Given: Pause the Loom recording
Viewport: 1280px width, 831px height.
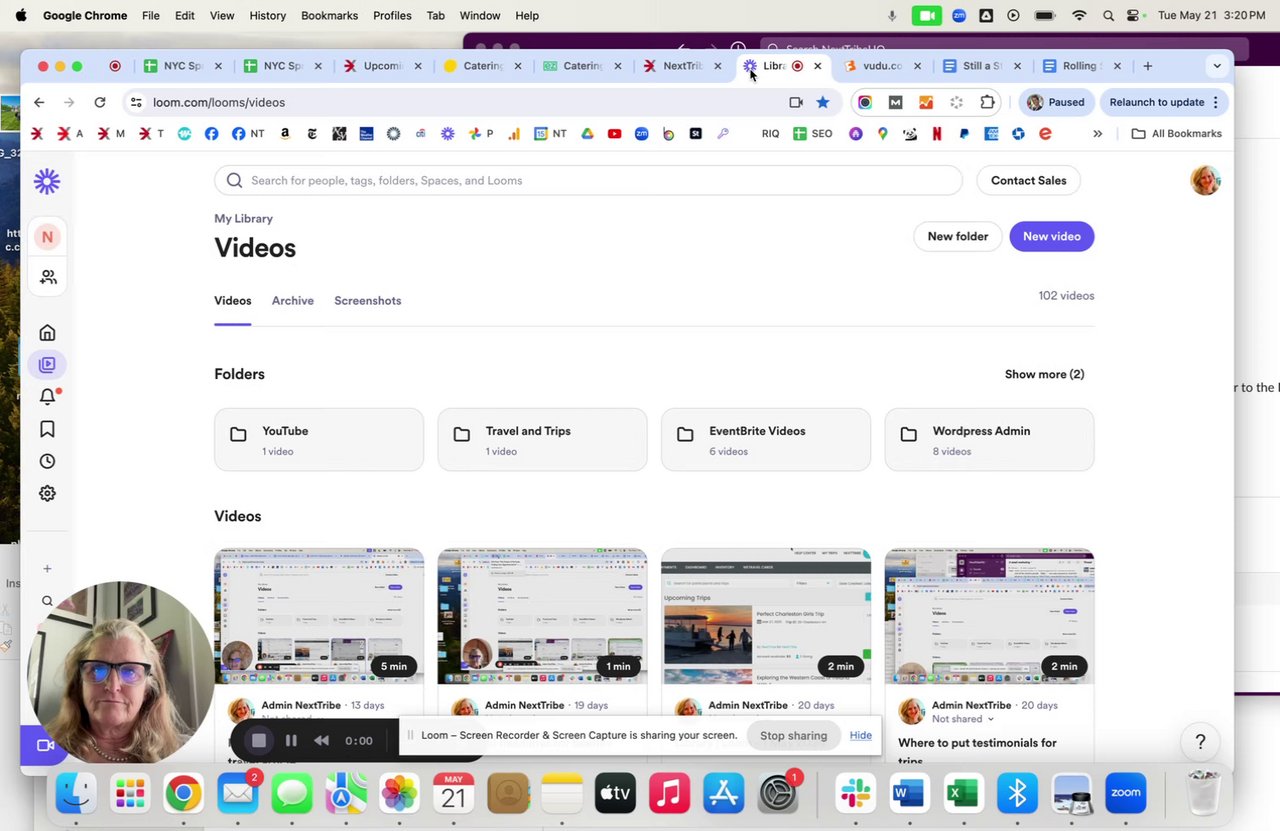Looking at the screenshot, I should point(291,740).
